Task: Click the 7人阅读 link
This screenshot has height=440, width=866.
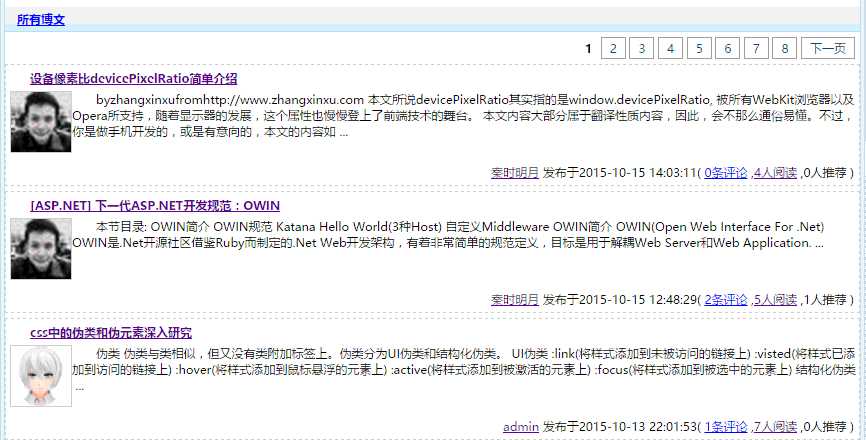Action: pyautogui.click(x=775, y=426)
